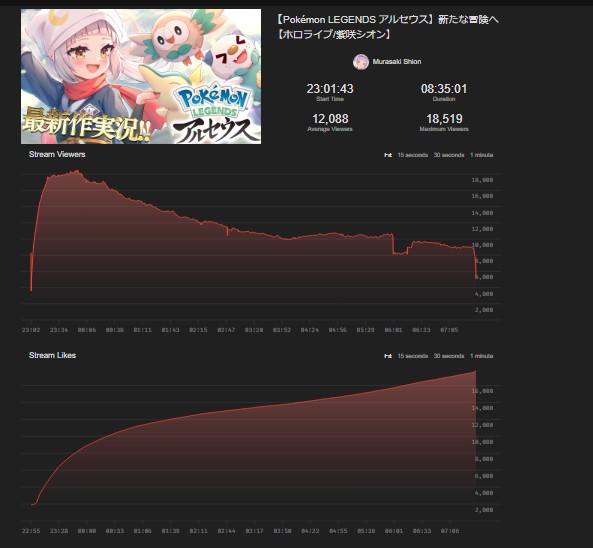The image size is (593, 548).
Task: Select 30 seconds interval for Stream Likes
Action: pos(449,356)
